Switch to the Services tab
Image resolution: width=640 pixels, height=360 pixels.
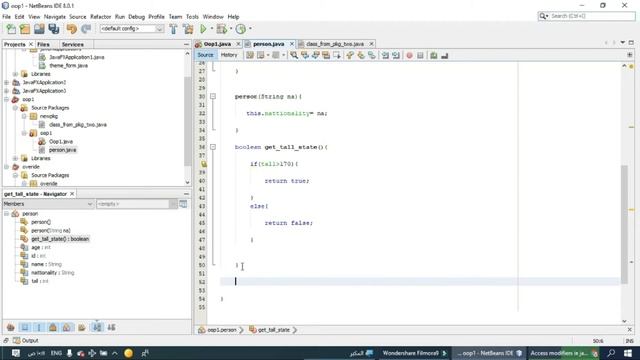coord(73,44)
